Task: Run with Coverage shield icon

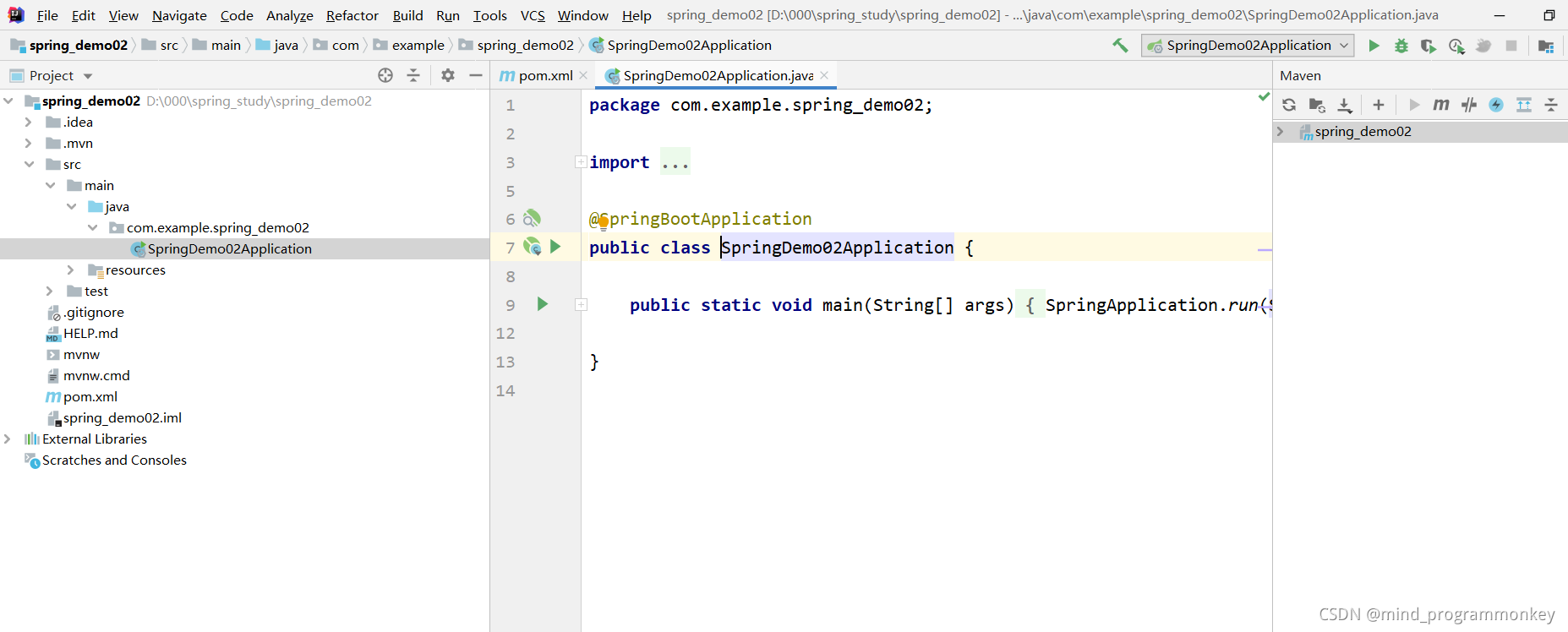Action: [1429, 46]
